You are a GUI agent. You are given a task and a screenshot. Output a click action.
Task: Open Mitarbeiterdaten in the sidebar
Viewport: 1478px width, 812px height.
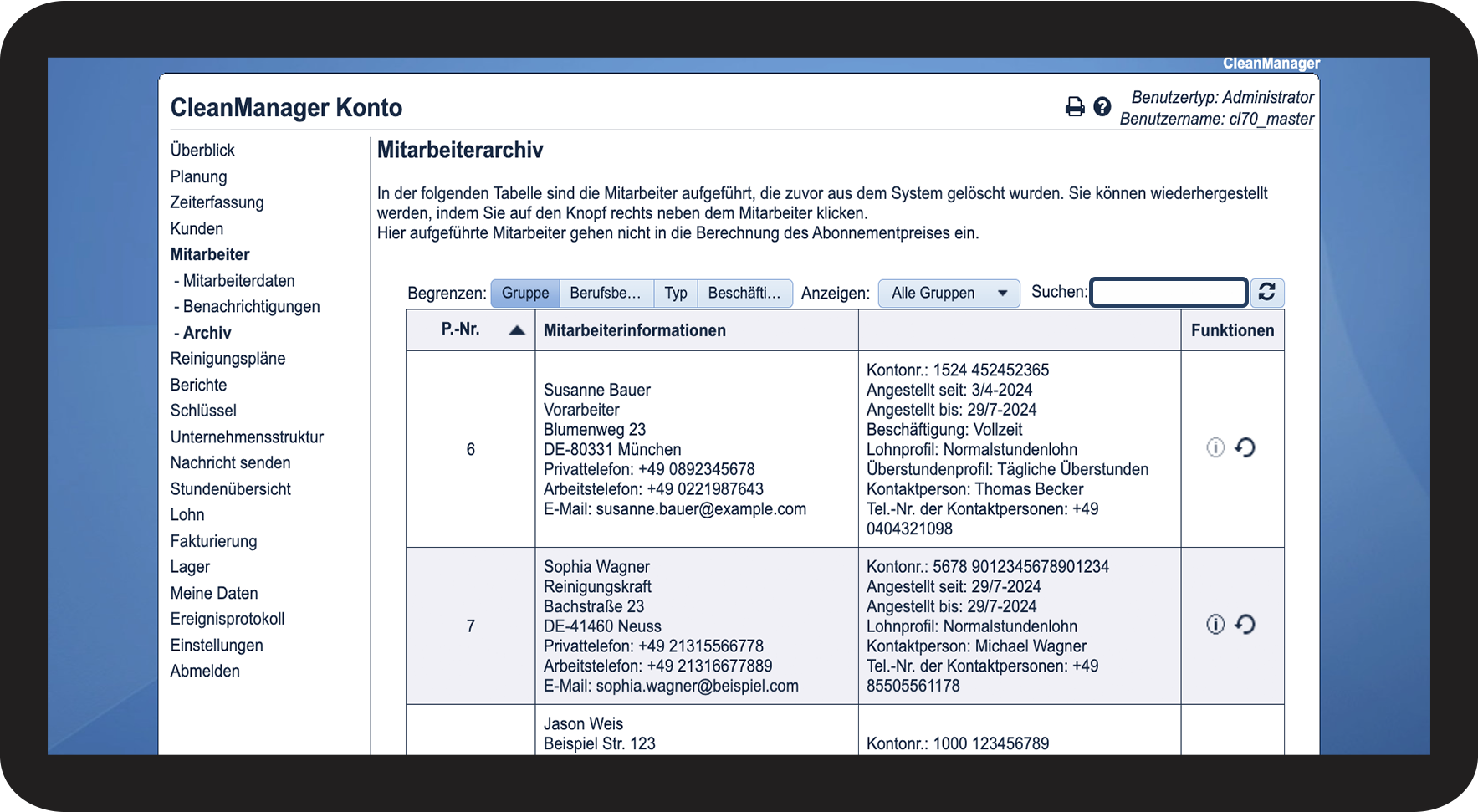pos(238,281)
